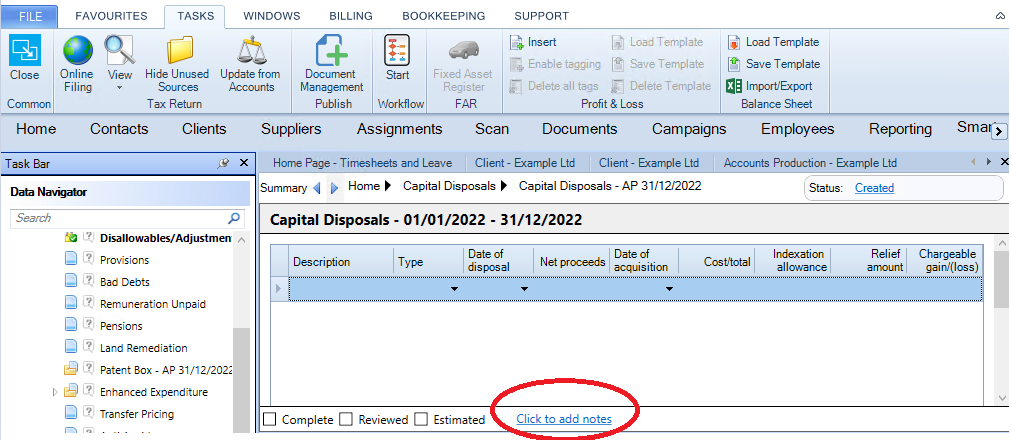Click Save Template in Balance Sheet group

(x=774, y=64)
